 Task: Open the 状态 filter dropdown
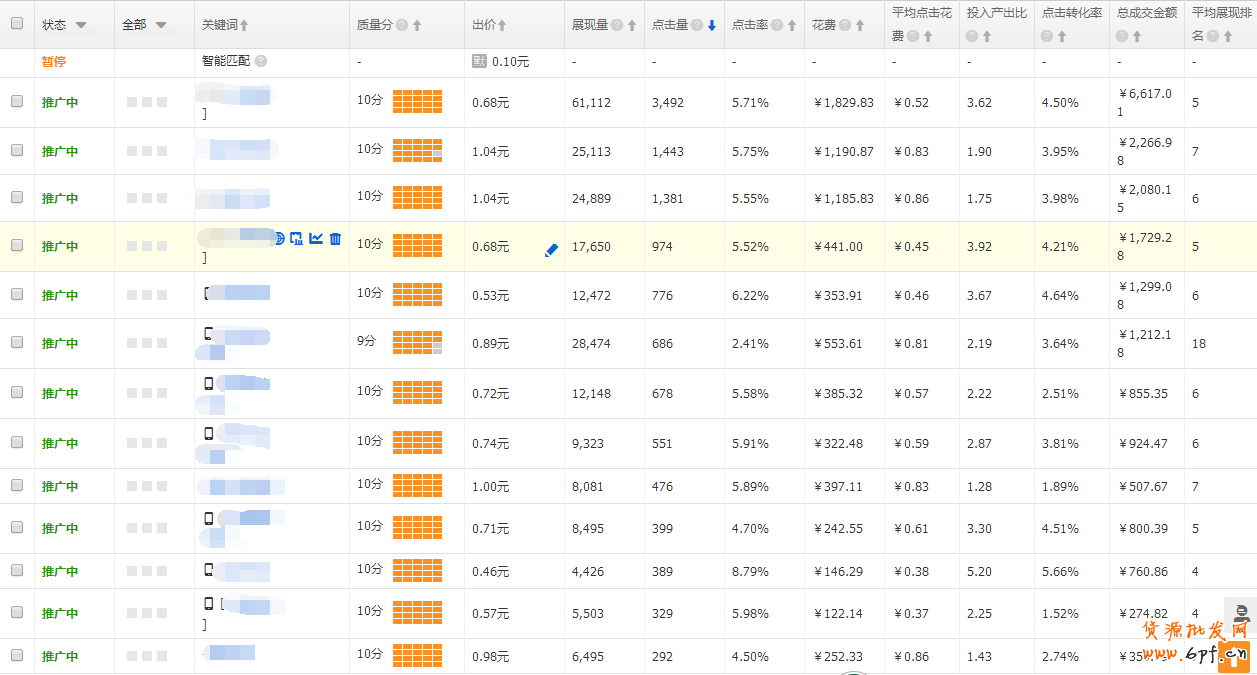(80, 25)
